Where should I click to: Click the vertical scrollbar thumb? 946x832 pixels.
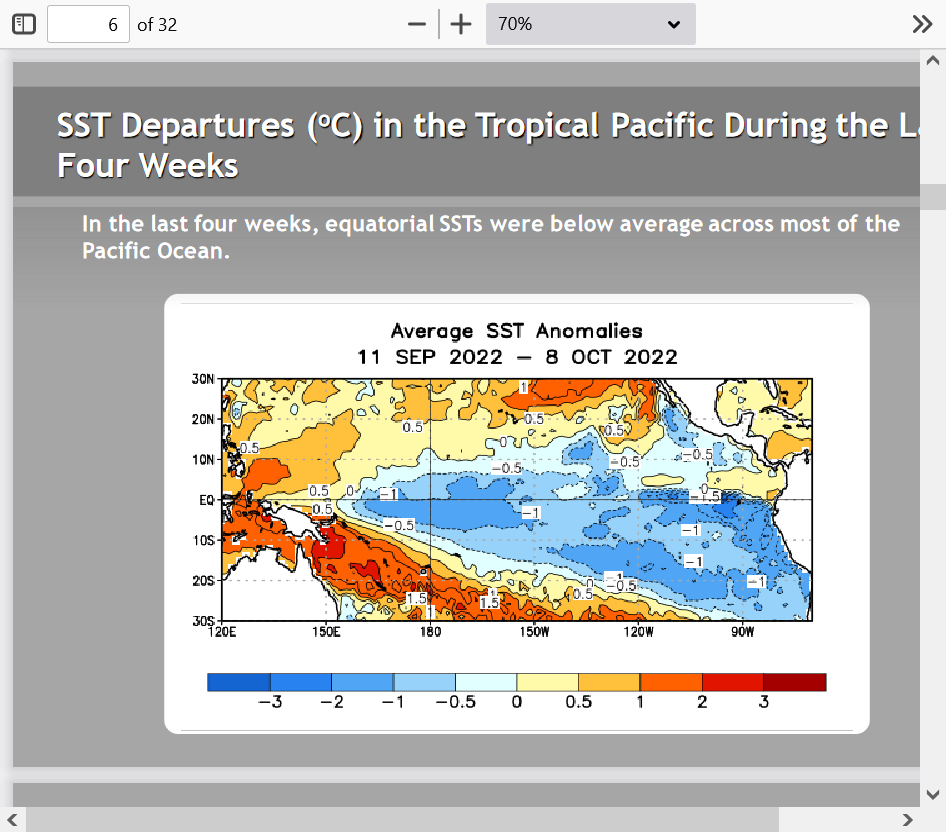(x=933, y=197)
